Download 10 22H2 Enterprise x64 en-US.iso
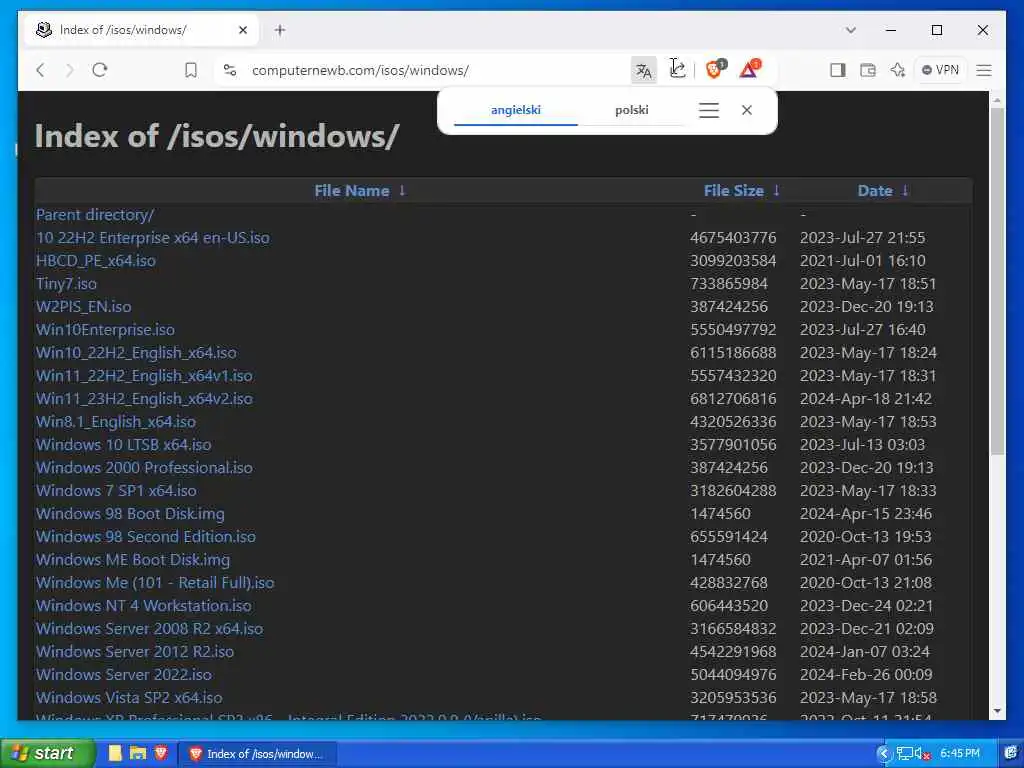Image resolution: width=1024 pixels, height=768 pixels. pyautogui.click(x=152, y=238)
